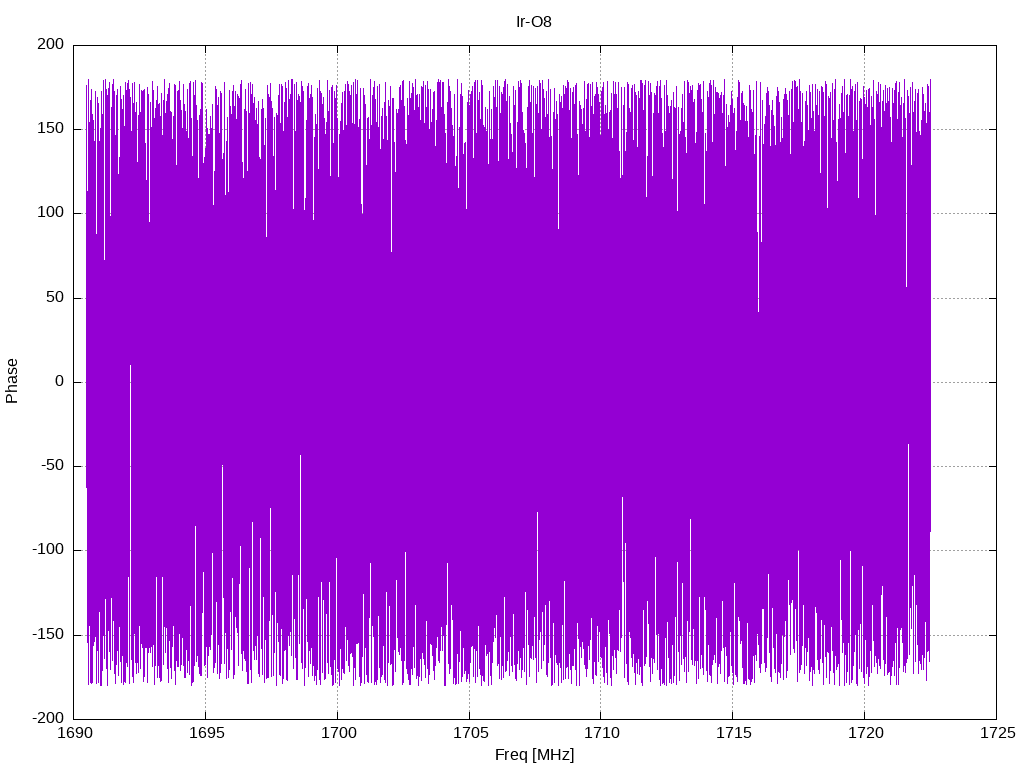Click the x-axis tick label '1695'
This screenshot has height=768, width=1024.
pyautogui.click(x=206, y=733)
